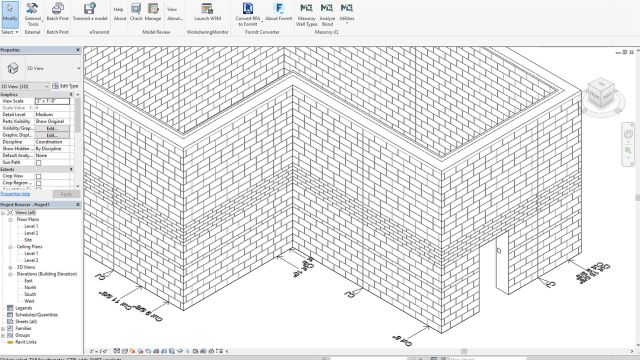Collapse the Floor Plans tree node
The image size is (640, 360).
pos(11,220)
